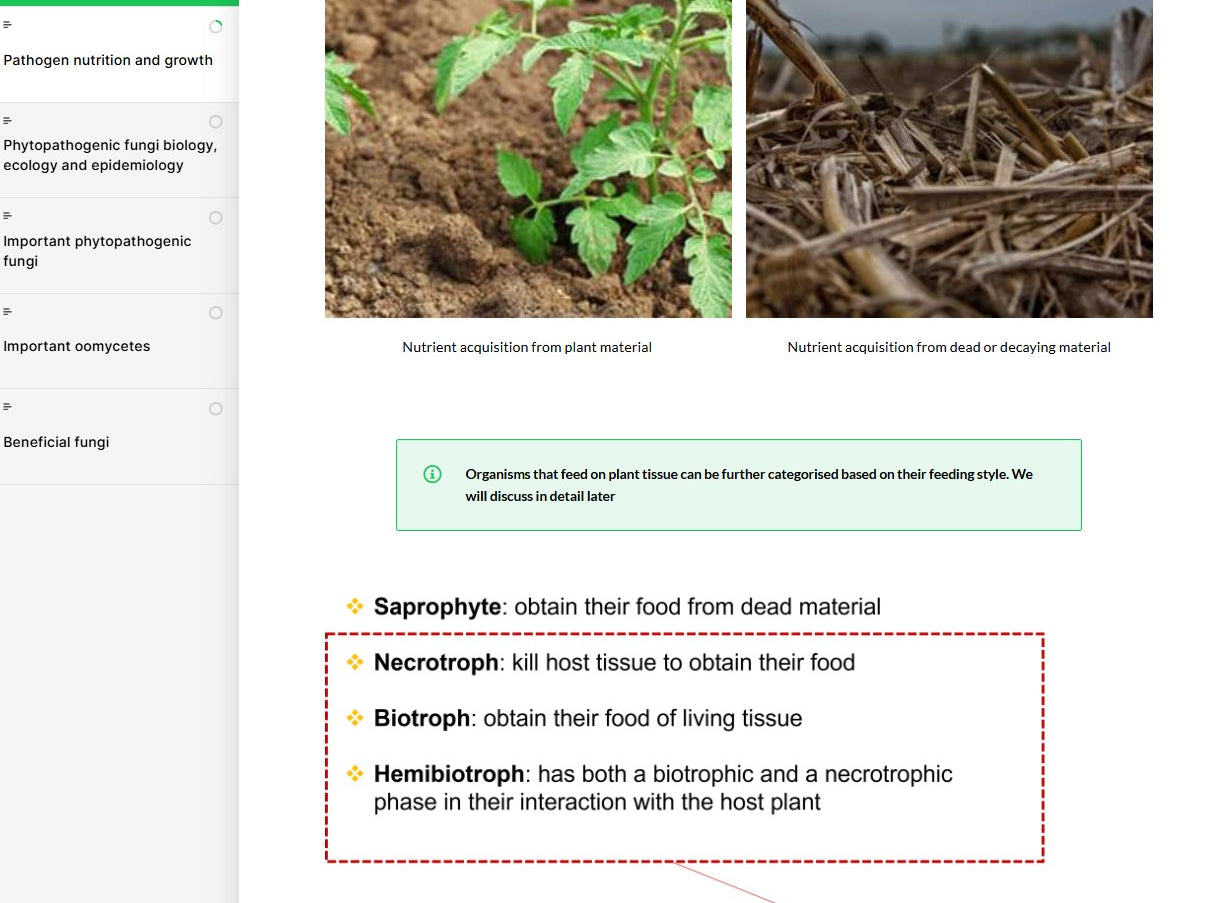Open the "Important oomycetes" lesson
Image resolution: width=1205 pixels, height=903 pixels.
76,345
